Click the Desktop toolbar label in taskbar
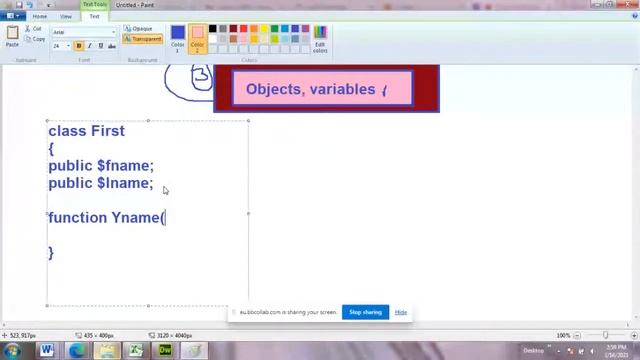Screen dimensions: 640x360 [x=533, y=351]
